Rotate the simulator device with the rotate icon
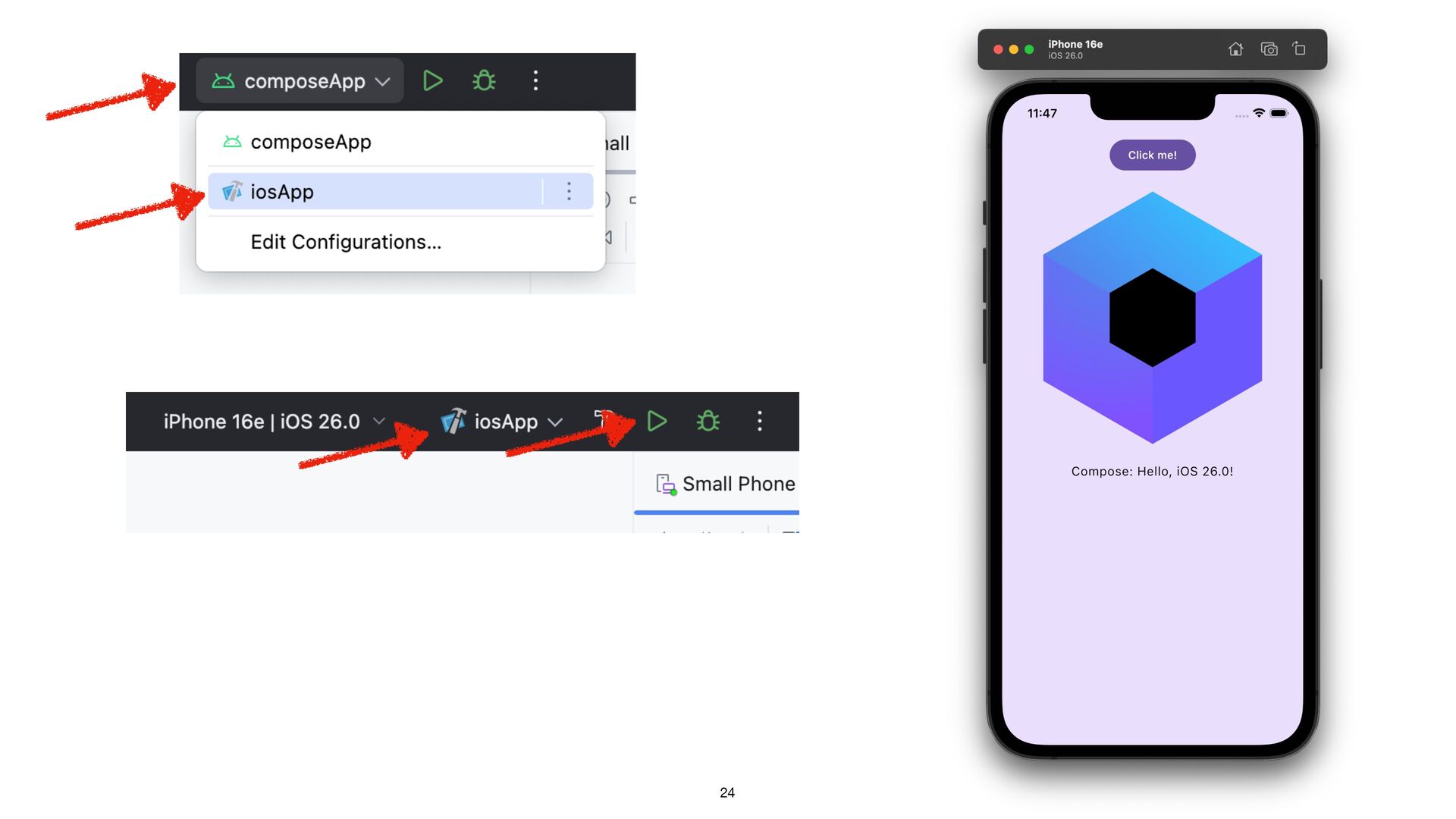Screen dimensions: 1456x819 tap(1299, 49)
